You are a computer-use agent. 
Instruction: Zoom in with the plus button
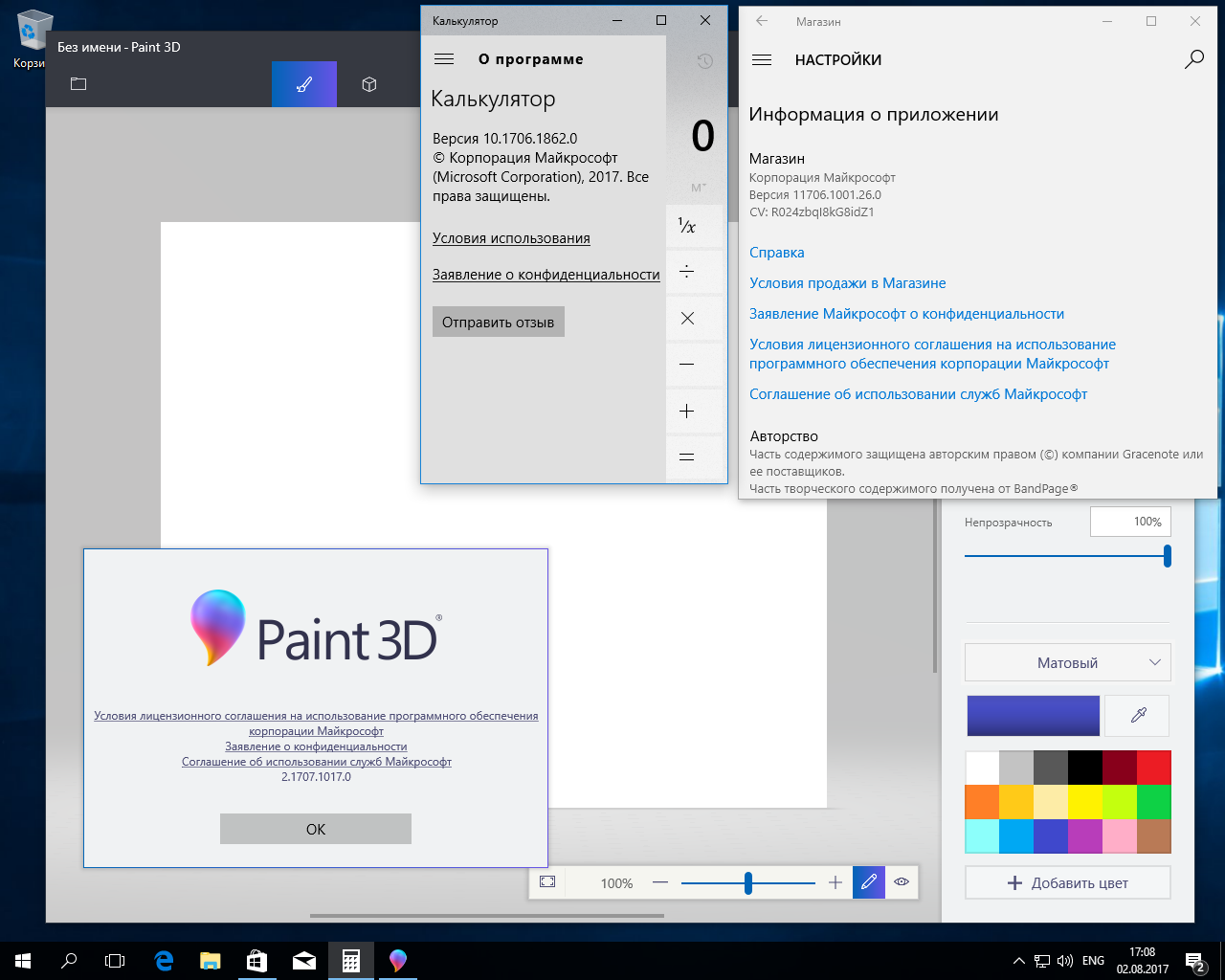[835, 882]
